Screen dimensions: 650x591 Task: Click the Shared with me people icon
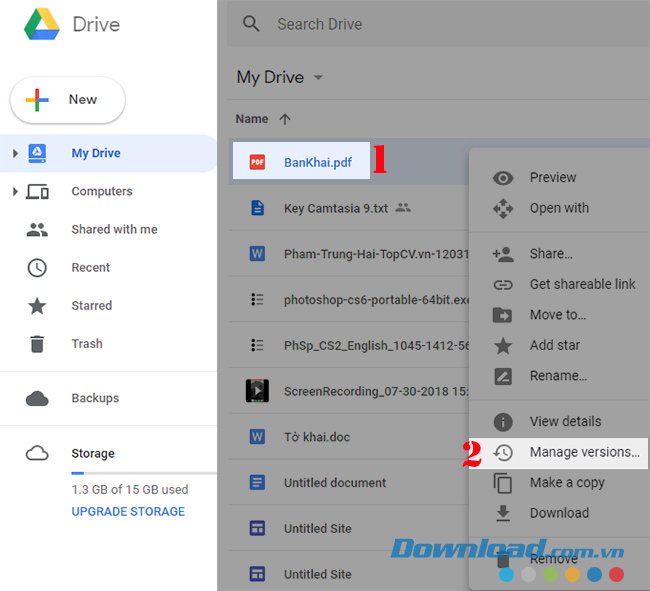click(37, 230)
